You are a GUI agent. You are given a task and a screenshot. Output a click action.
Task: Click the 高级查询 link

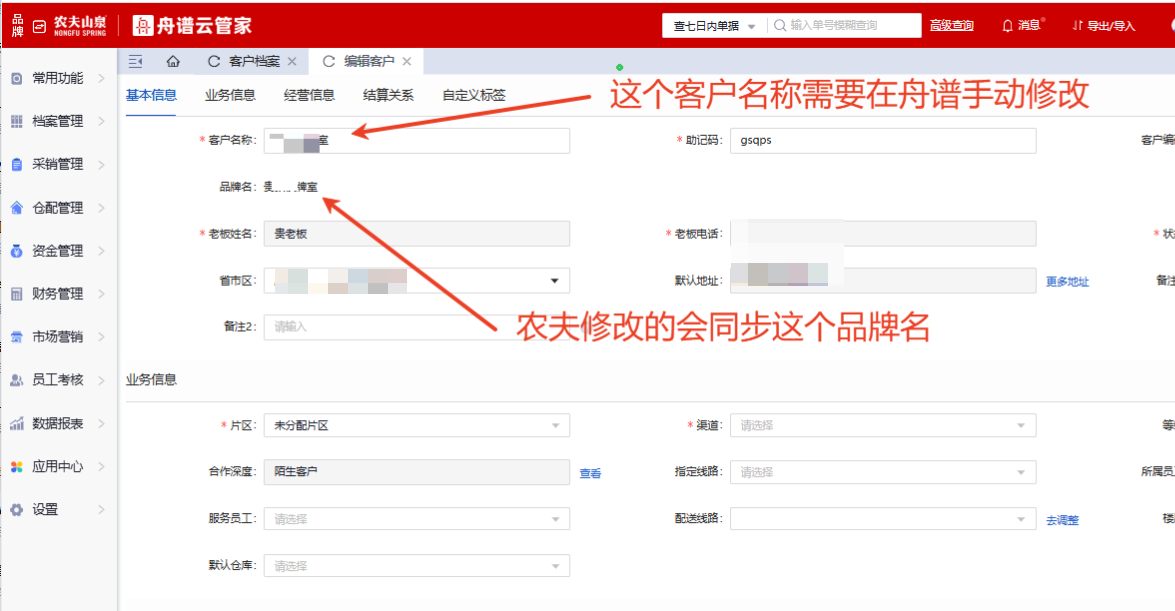point(951,26)
